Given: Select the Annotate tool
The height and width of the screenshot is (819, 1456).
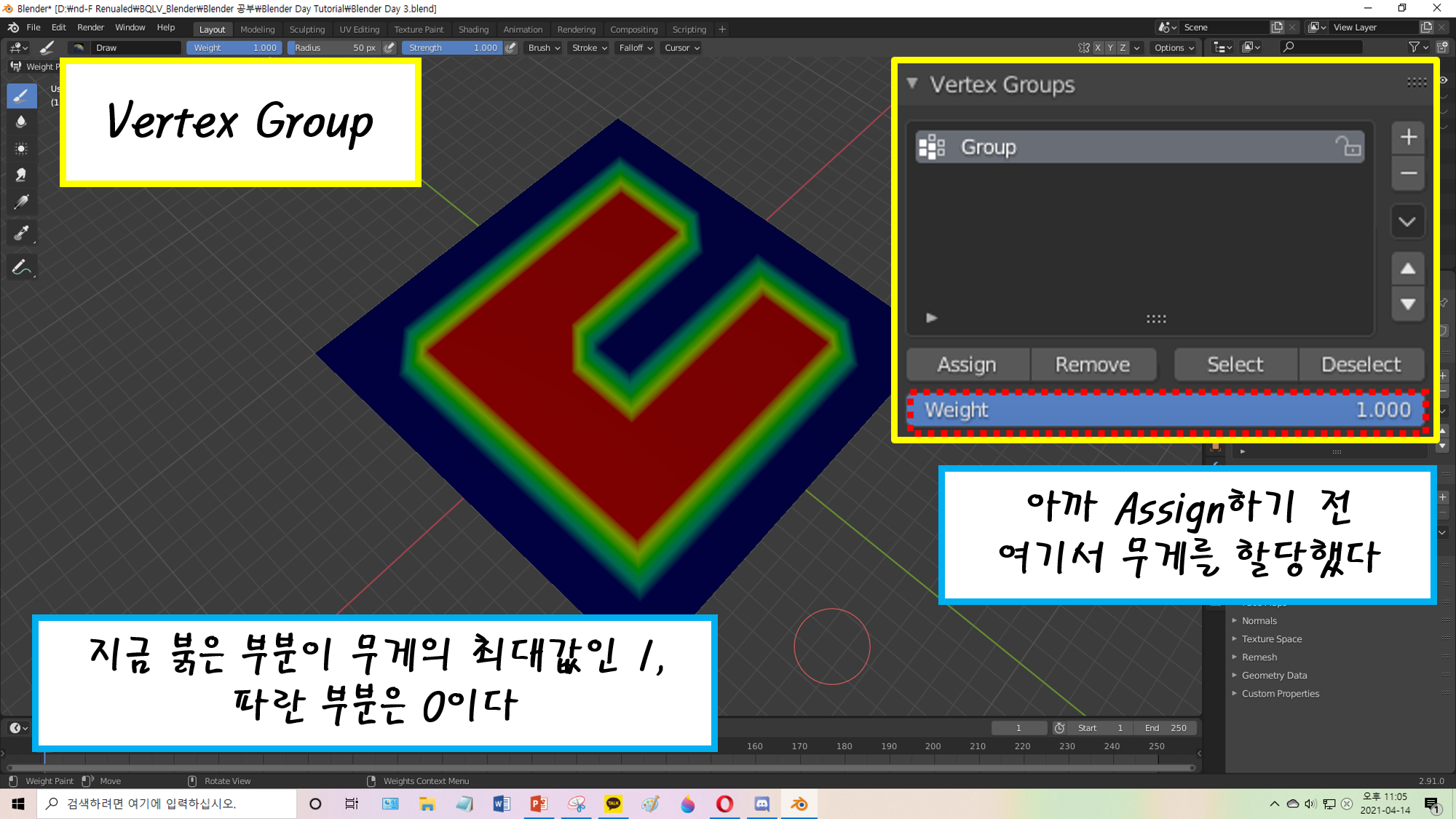Looking at the screenshot, I should click(x=21, y=267).
